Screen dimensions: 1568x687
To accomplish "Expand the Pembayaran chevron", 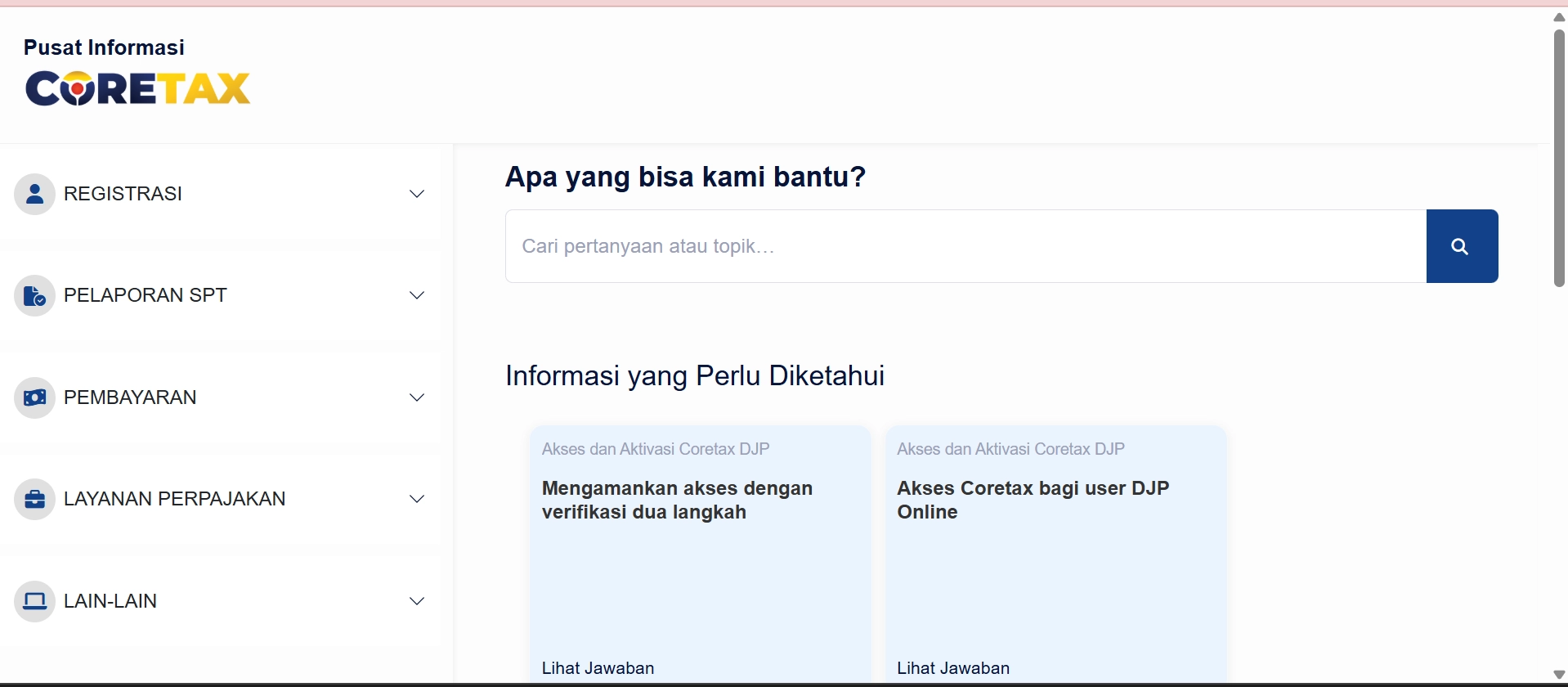I will tap(417, 397).
